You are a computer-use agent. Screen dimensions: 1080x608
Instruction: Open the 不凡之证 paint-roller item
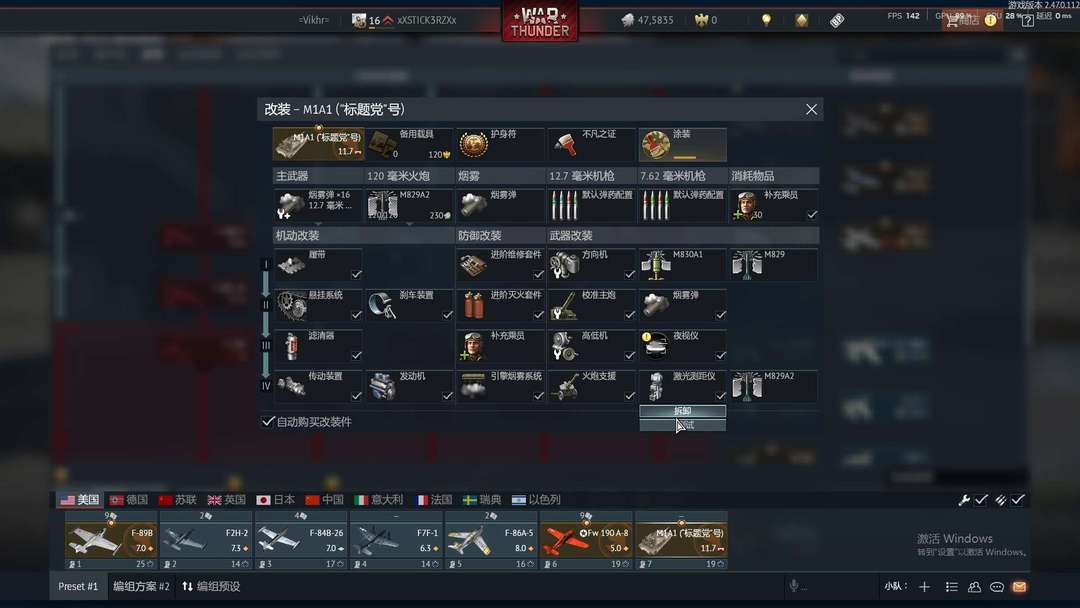(x=591, y=144)
